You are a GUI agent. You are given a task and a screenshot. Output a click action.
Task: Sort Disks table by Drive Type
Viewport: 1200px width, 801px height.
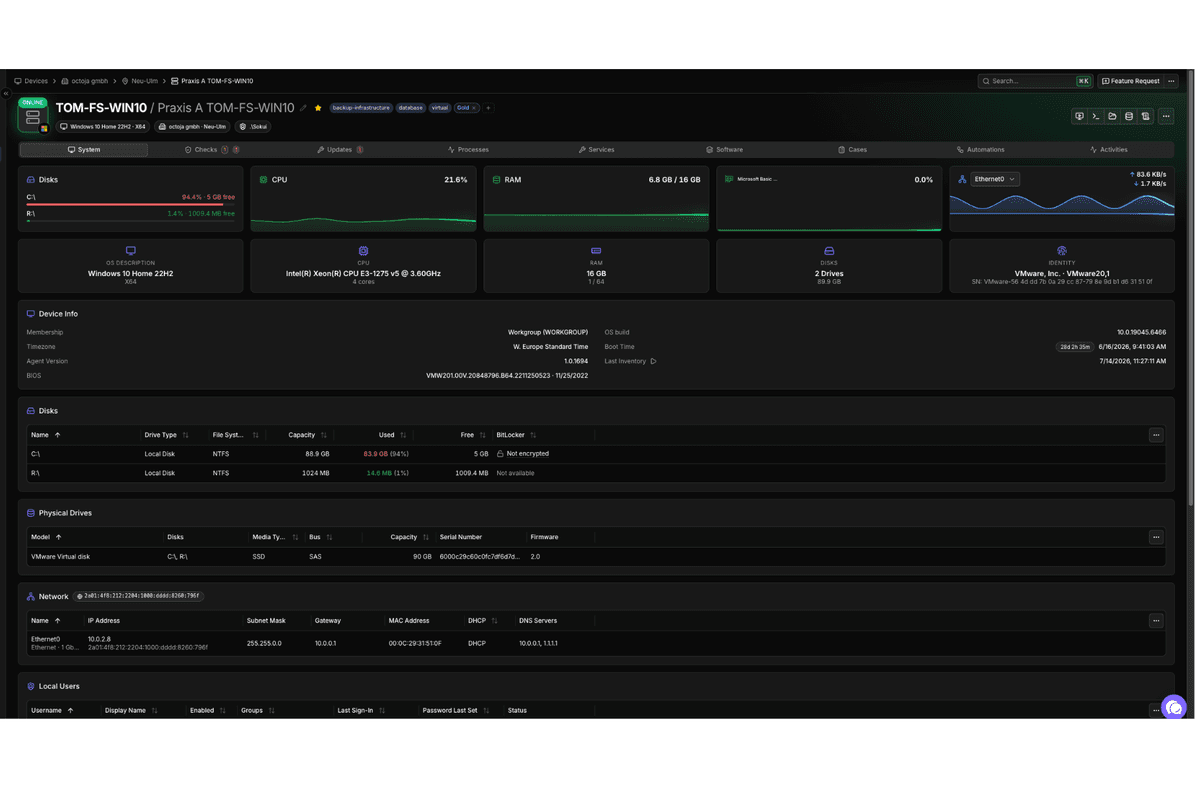point(166,435)
